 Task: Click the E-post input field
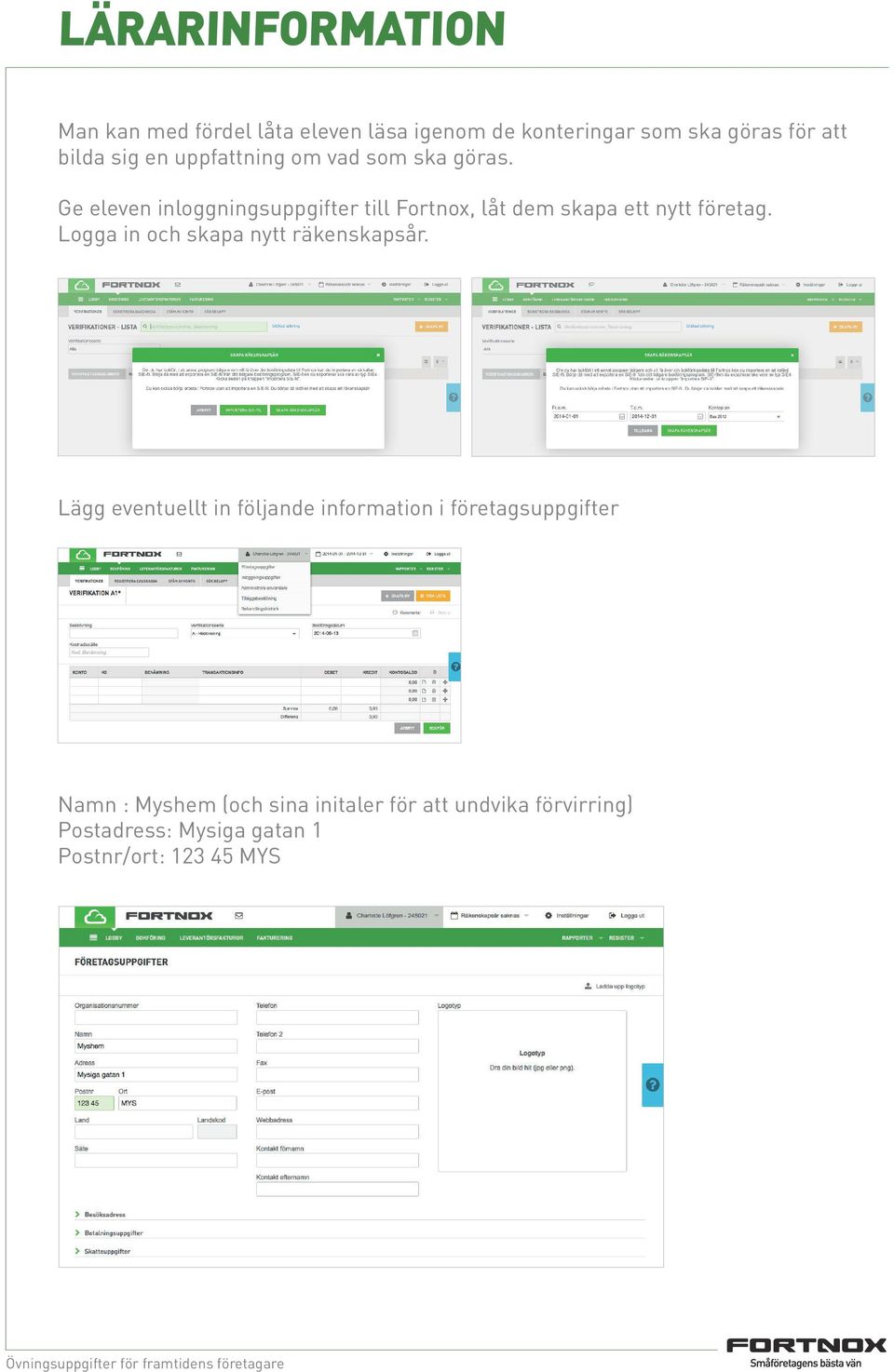[337, 1103]
